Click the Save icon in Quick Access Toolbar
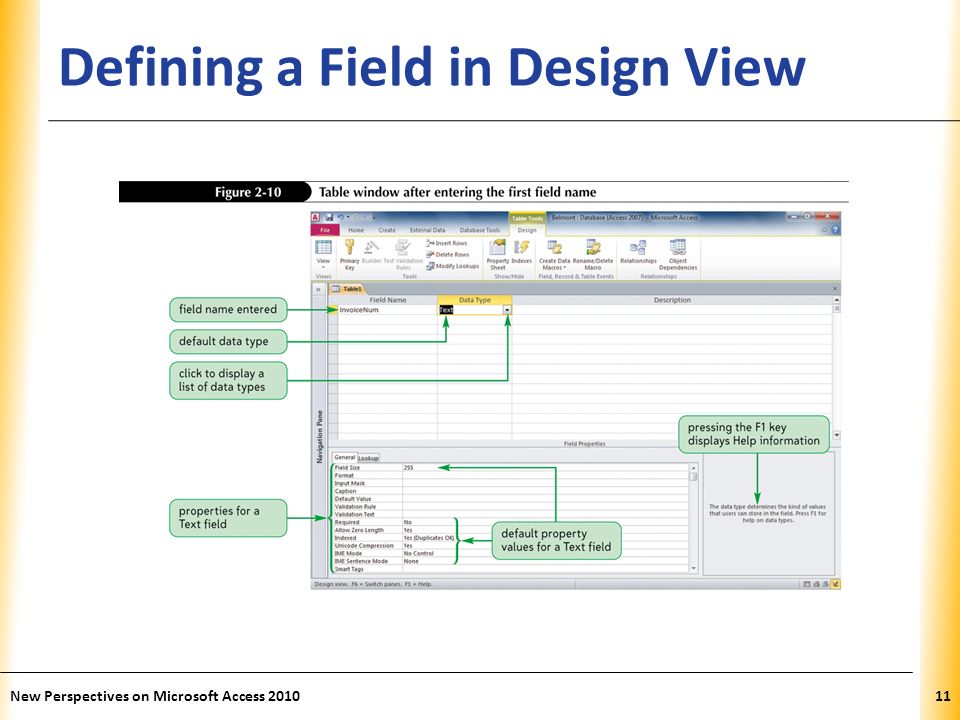This screenshot has width=960, height=720. click(329, 217)
